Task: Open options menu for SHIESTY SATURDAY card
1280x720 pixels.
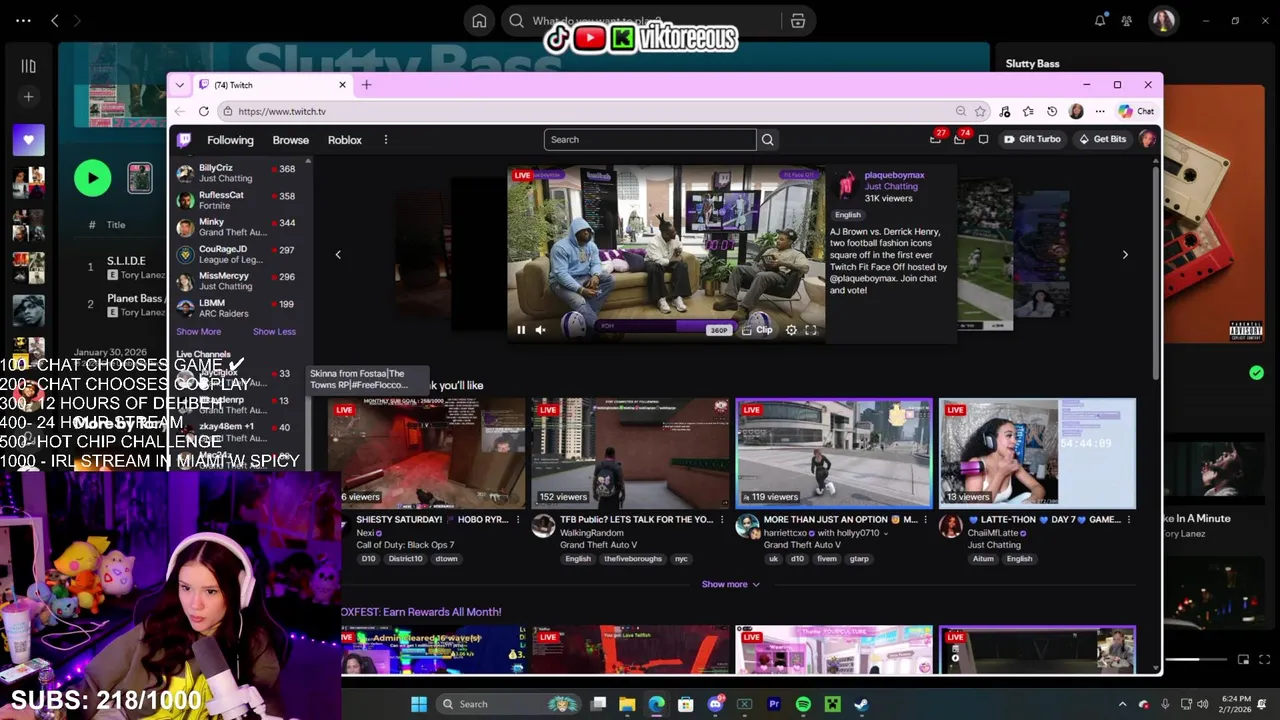Action: coord(518,520)
